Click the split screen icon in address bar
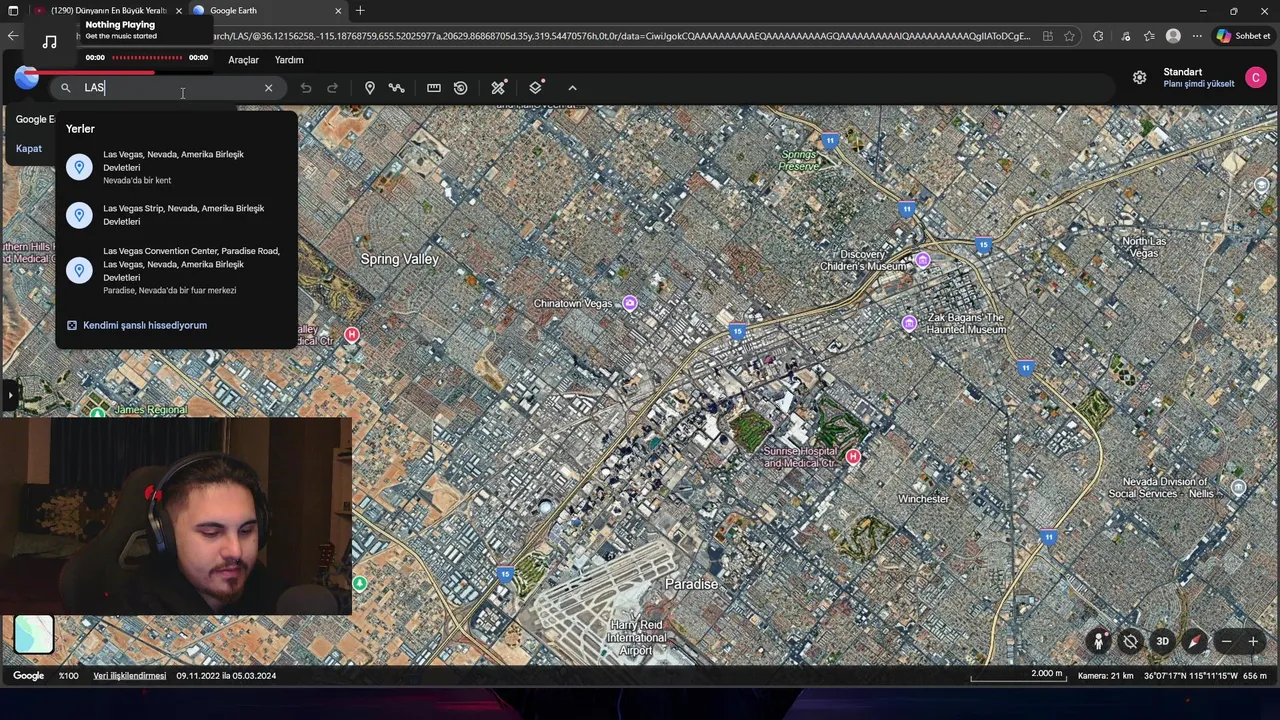 [1047, 36]
